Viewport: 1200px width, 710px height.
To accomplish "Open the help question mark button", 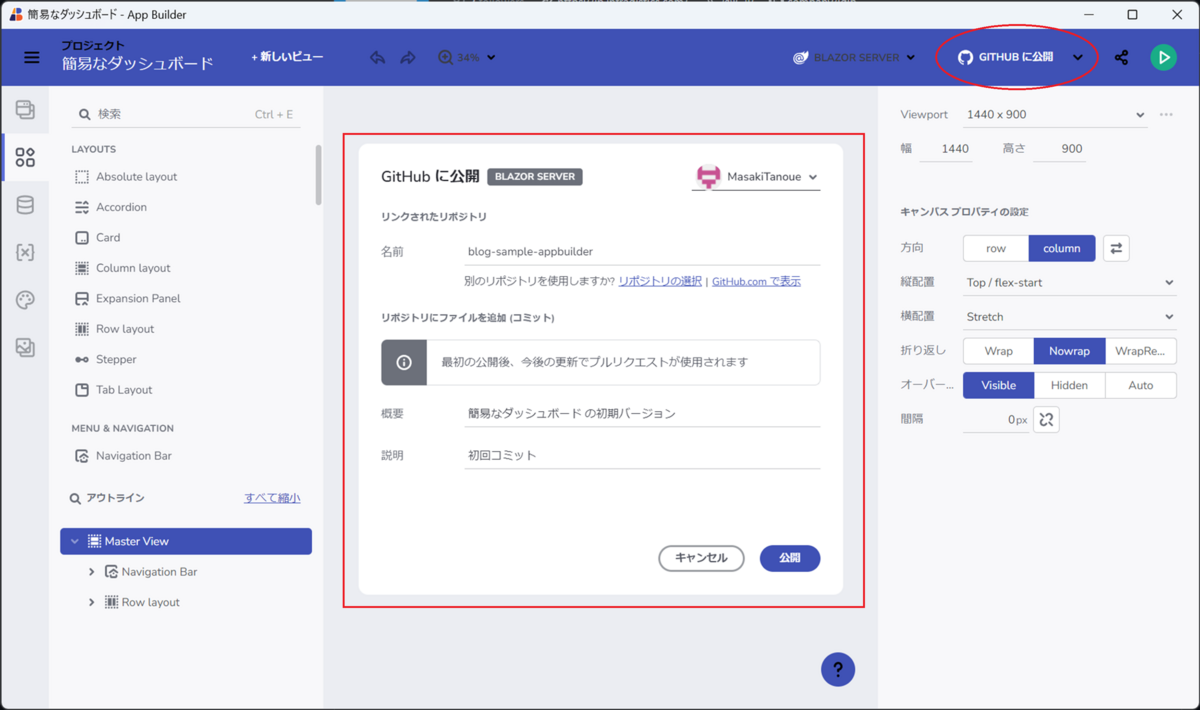I will click(838, 670).
